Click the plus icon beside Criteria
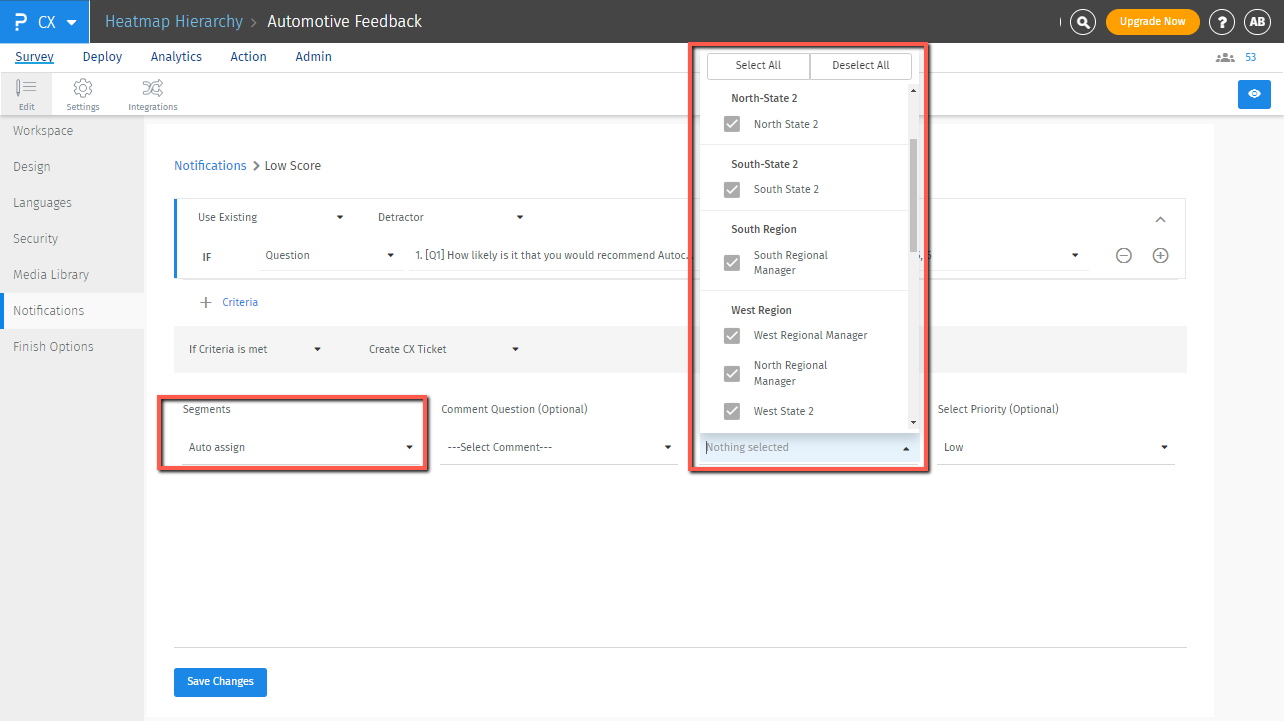 (x=206, y=302)
